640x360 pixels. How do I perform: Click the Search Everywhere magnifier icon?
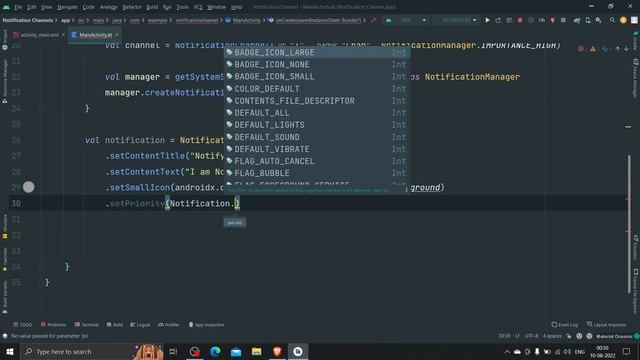coord(612,20)
